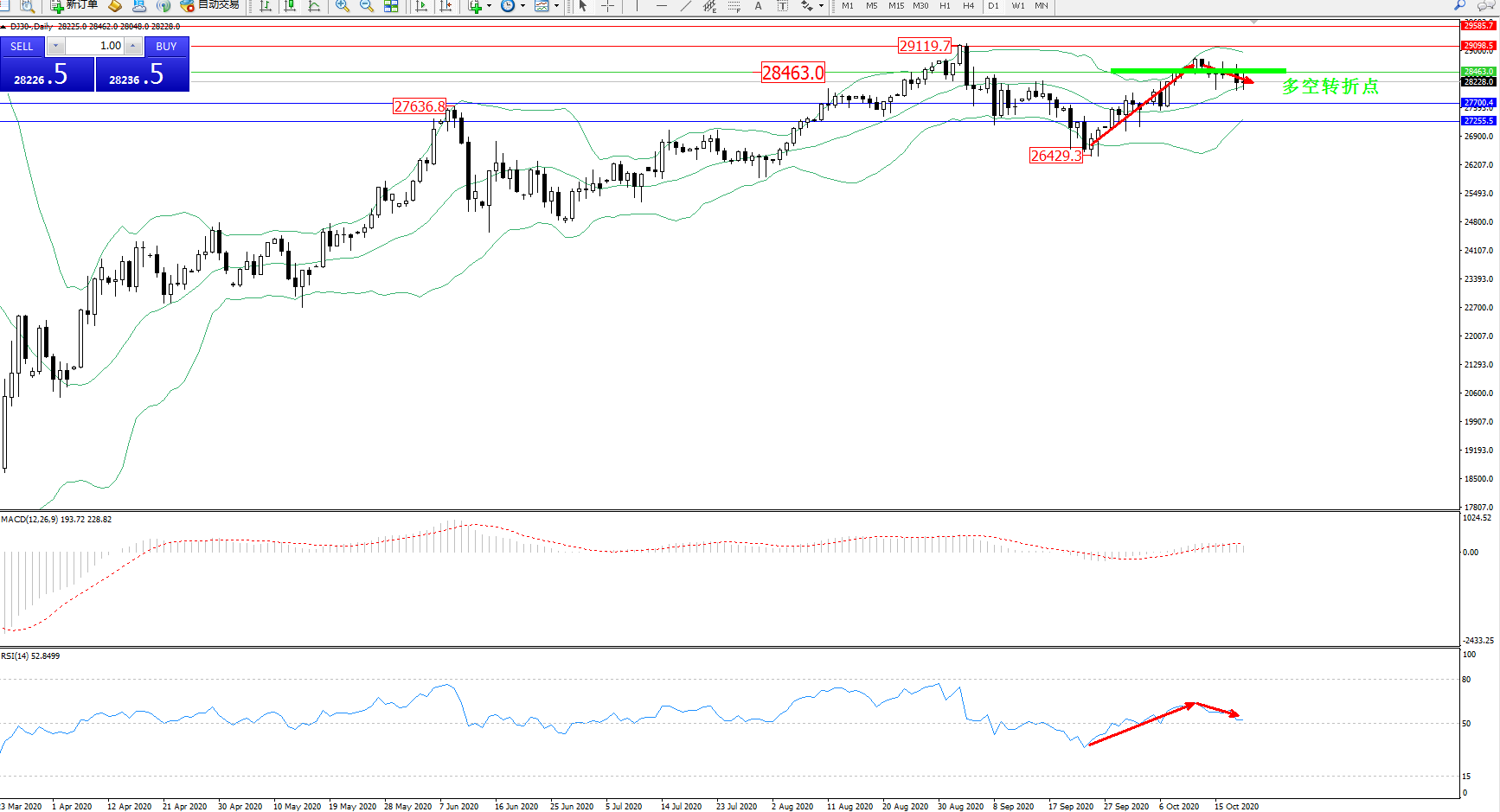Click the BUY button in one-click panel
Screen dimensions: 1500x812
point(166,47)
